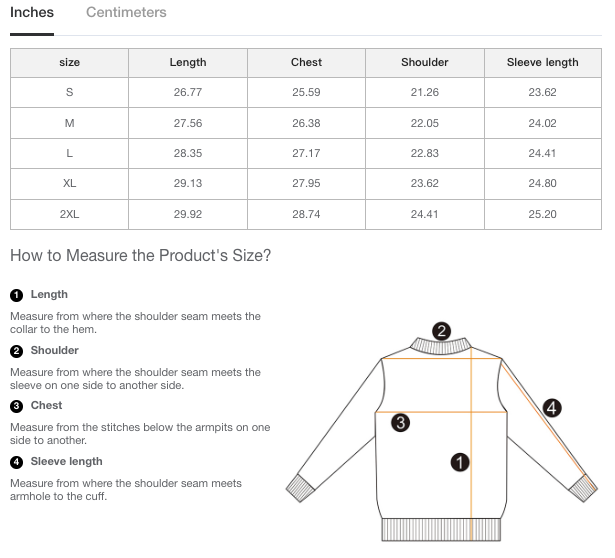The width and height of the screenshot is (615, 558).
Task: Click the L size Length value 28.35
Action: pos(188,153)
